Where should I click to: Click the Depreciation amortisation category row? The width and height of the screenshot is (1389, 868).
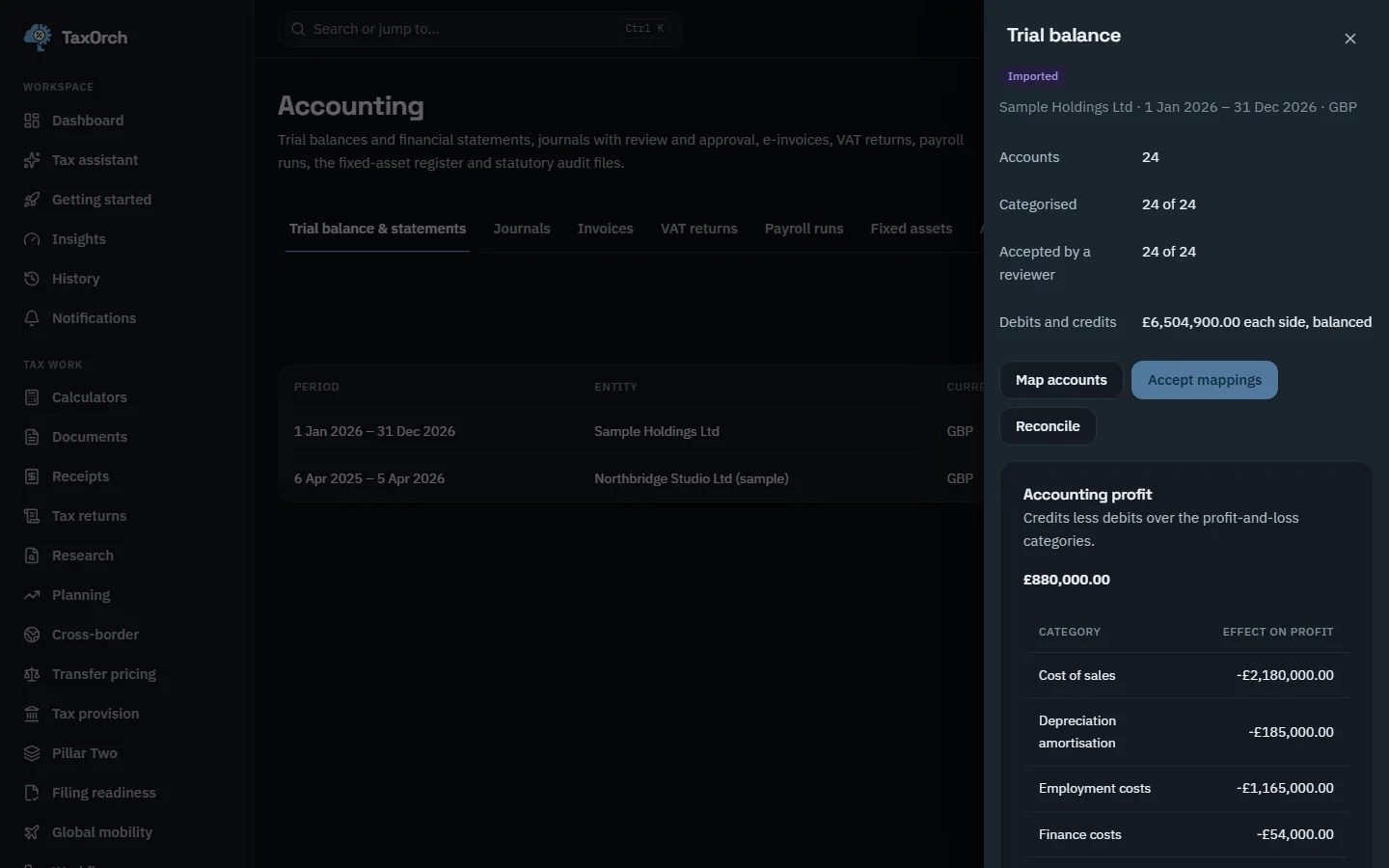click(1186, 732)
